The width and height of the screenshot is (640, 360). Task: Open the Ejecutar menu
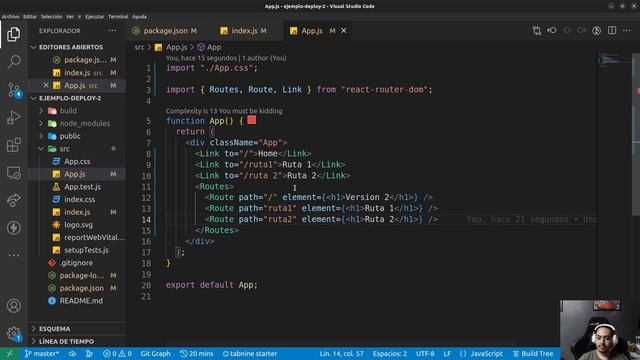(94, 17)
